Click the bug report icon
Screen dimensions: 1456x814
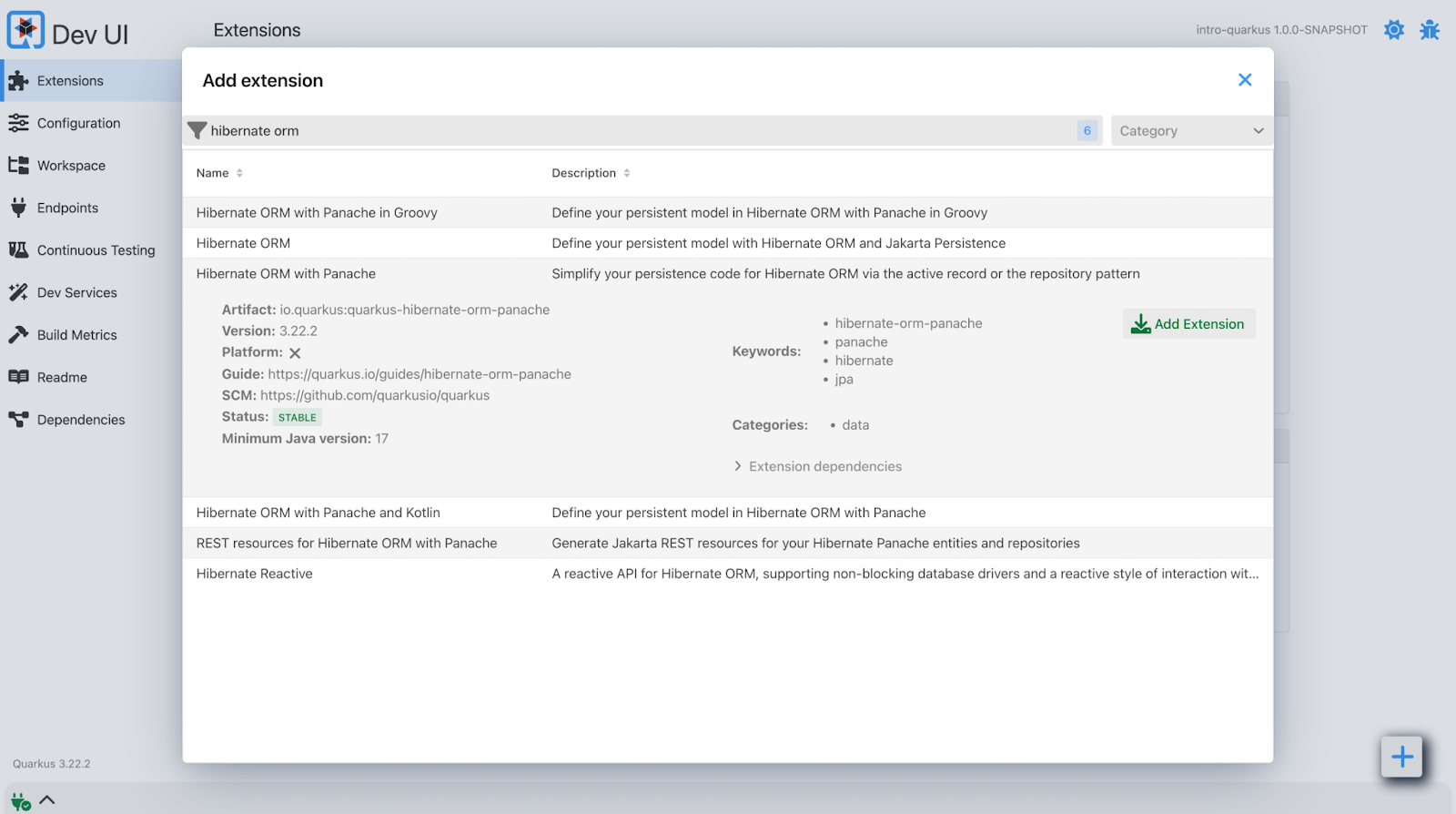(x=1430, y=30)
